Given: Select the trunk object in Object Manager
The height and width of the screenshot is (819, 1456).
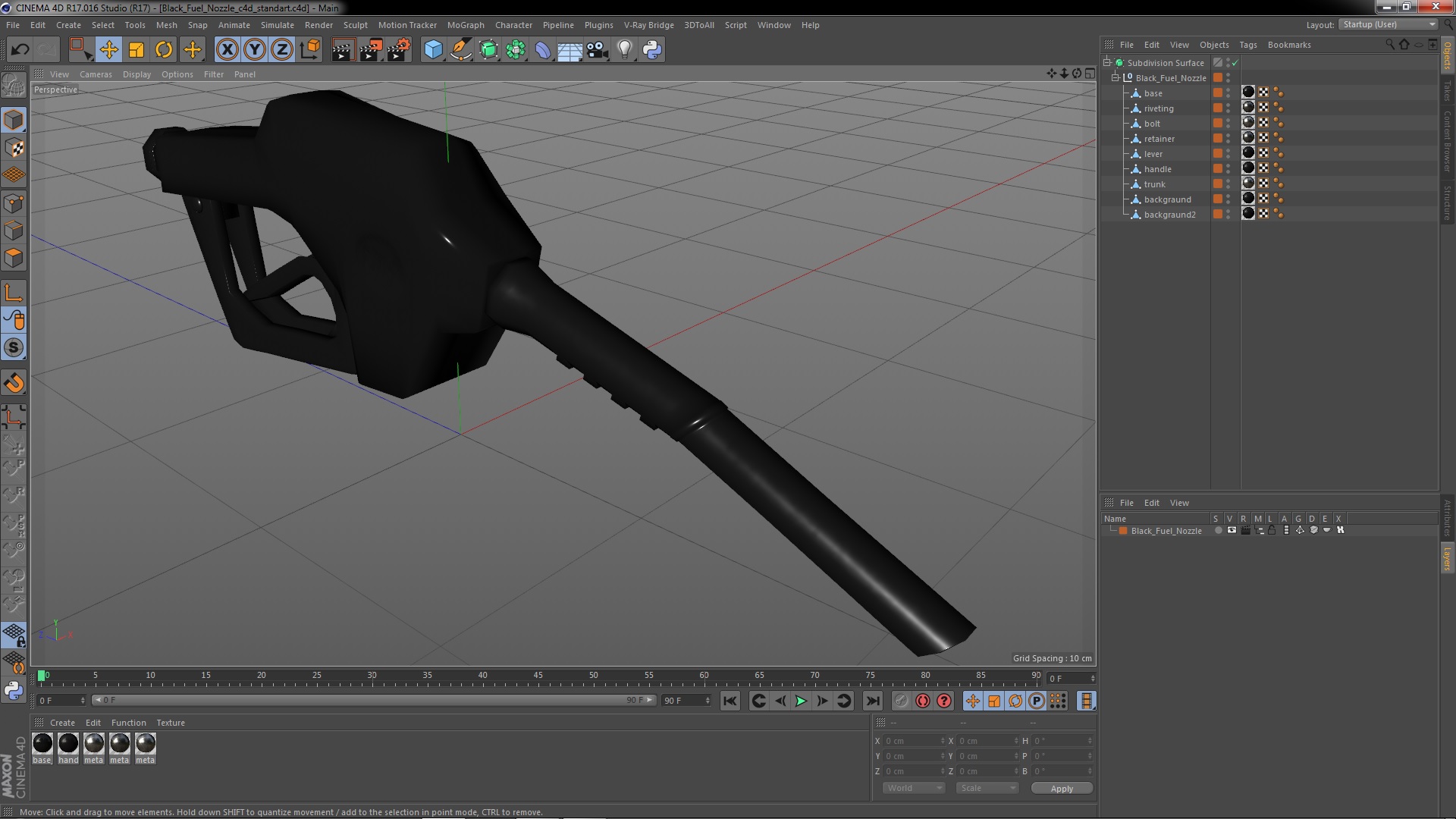Looking at the screenshot, I should point(1154,184).
